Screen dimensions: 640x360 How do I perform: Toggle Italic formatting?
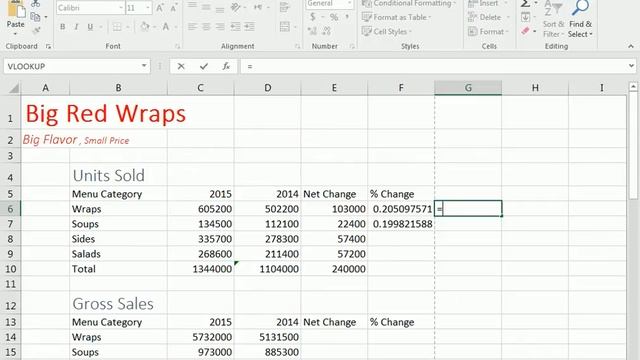point(76,27)
